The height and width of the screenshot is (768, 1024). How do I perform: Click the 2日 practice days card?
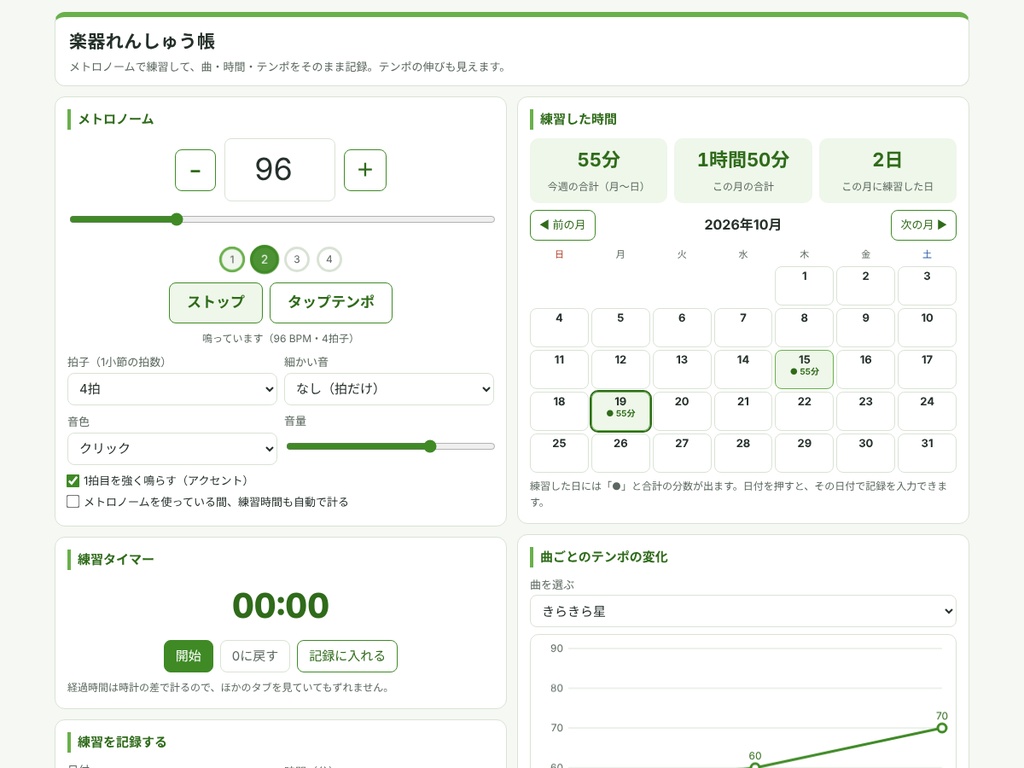(888, 170)
